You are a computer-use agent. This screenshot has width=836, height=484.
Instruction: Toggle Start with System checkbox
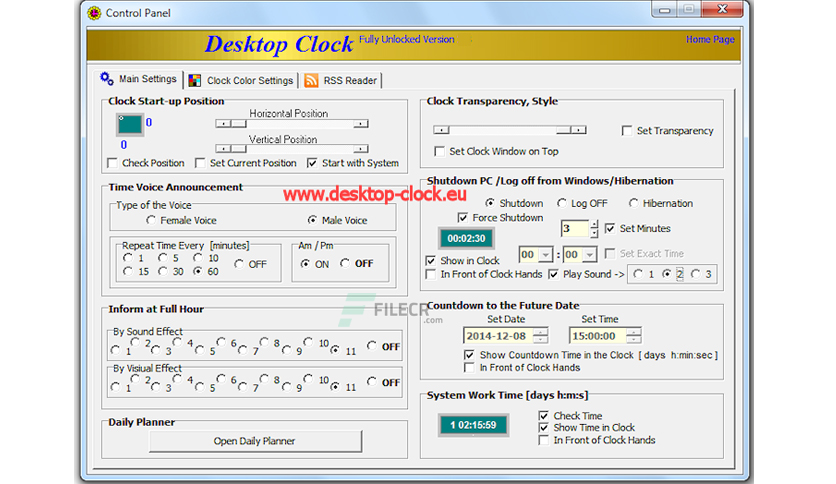coord(312,163)
